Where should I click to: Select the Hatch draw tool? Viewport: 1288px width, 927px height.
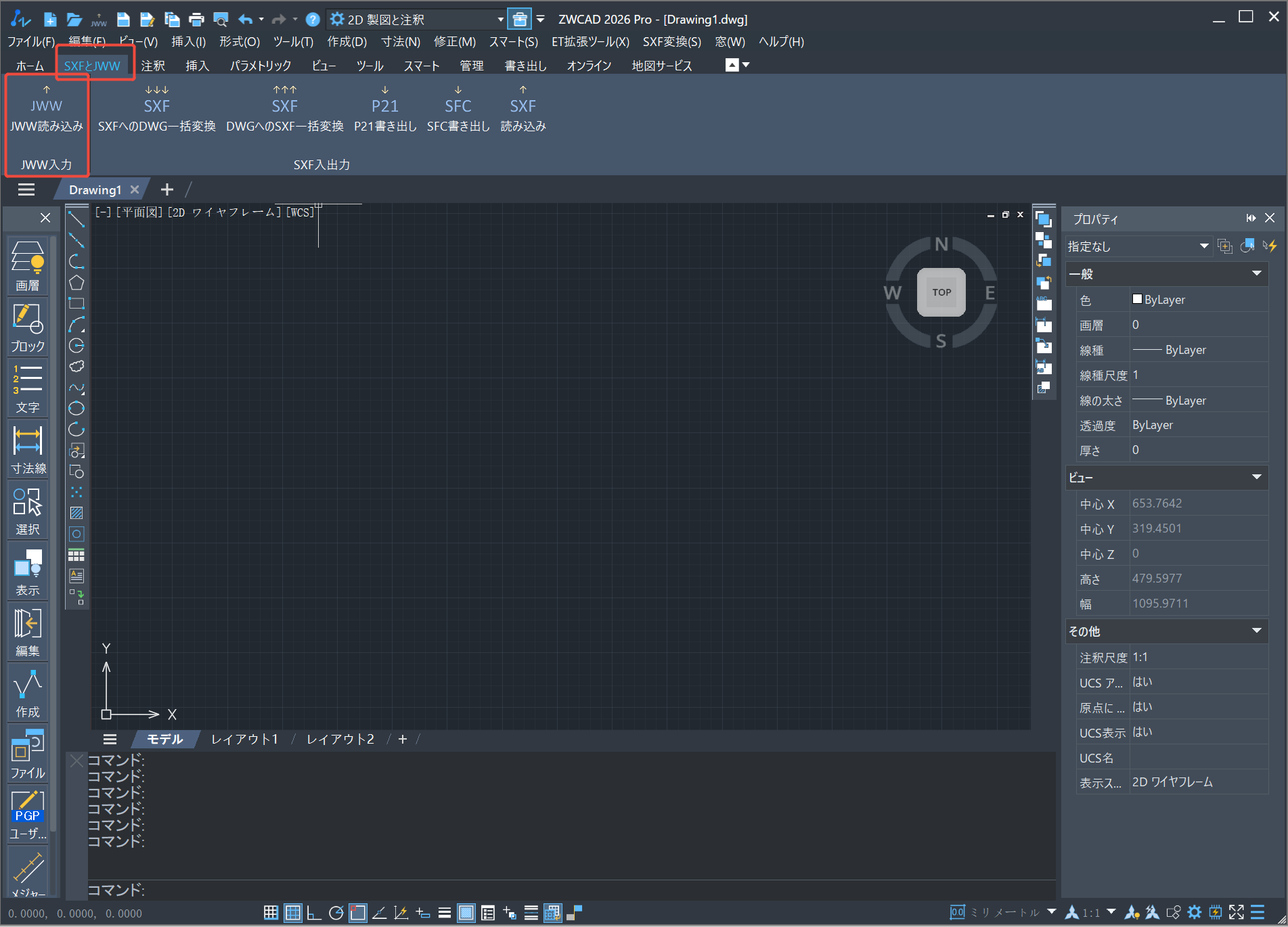point(76,513)
